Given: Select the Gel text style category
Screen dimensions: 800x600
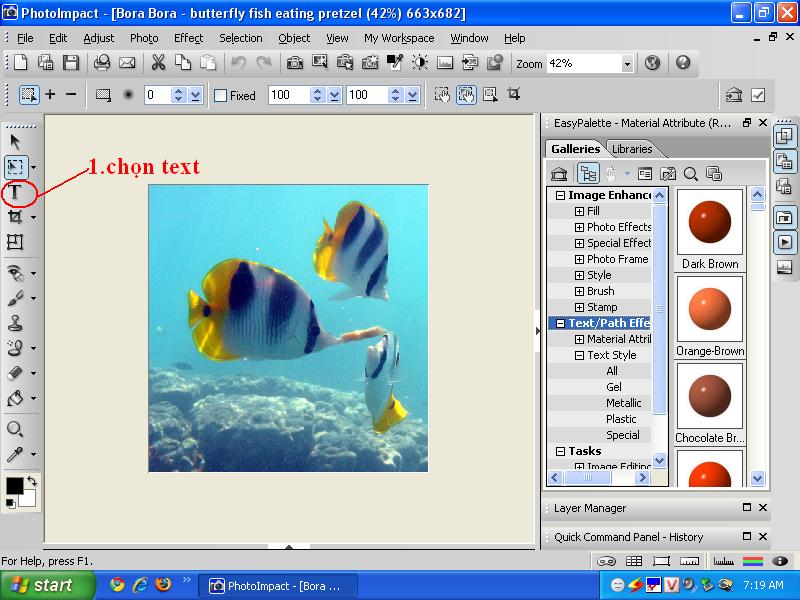Looking at the screenshot, I should click(x=614, y=387).
